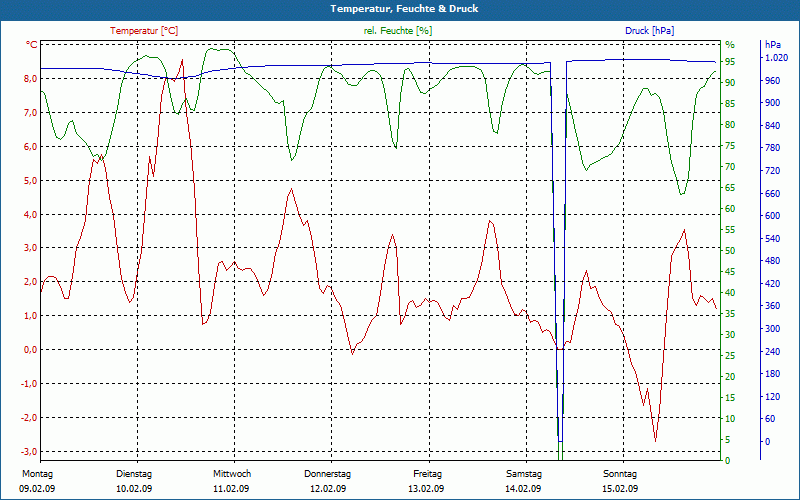
Task: Click pressure axis value '960'
Action: click(x=773, y=81)
